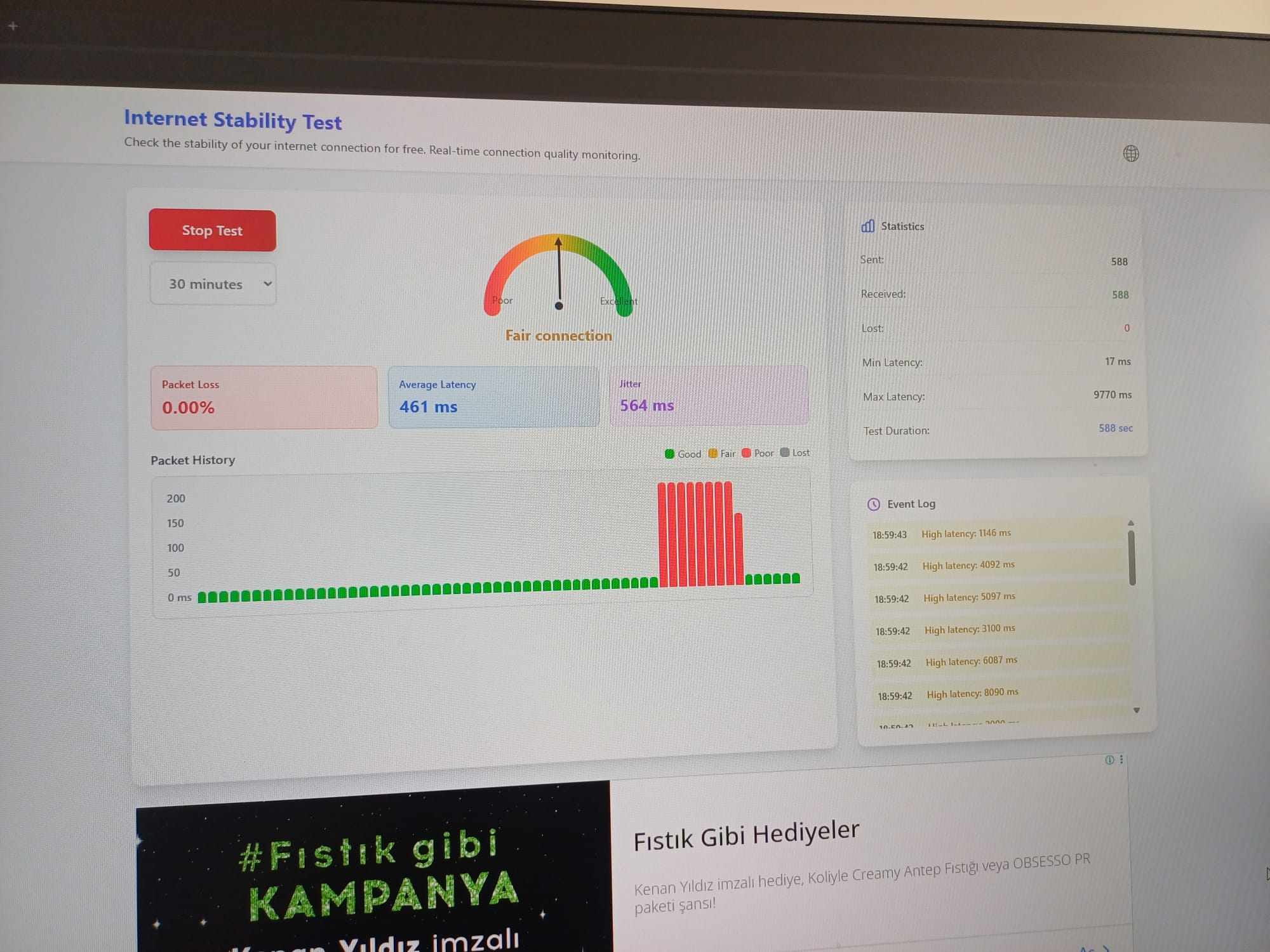Open the ad options three-dot menu
Image resolution: width=1270 pixels, height=952 pixels.
click(1121, 759)
